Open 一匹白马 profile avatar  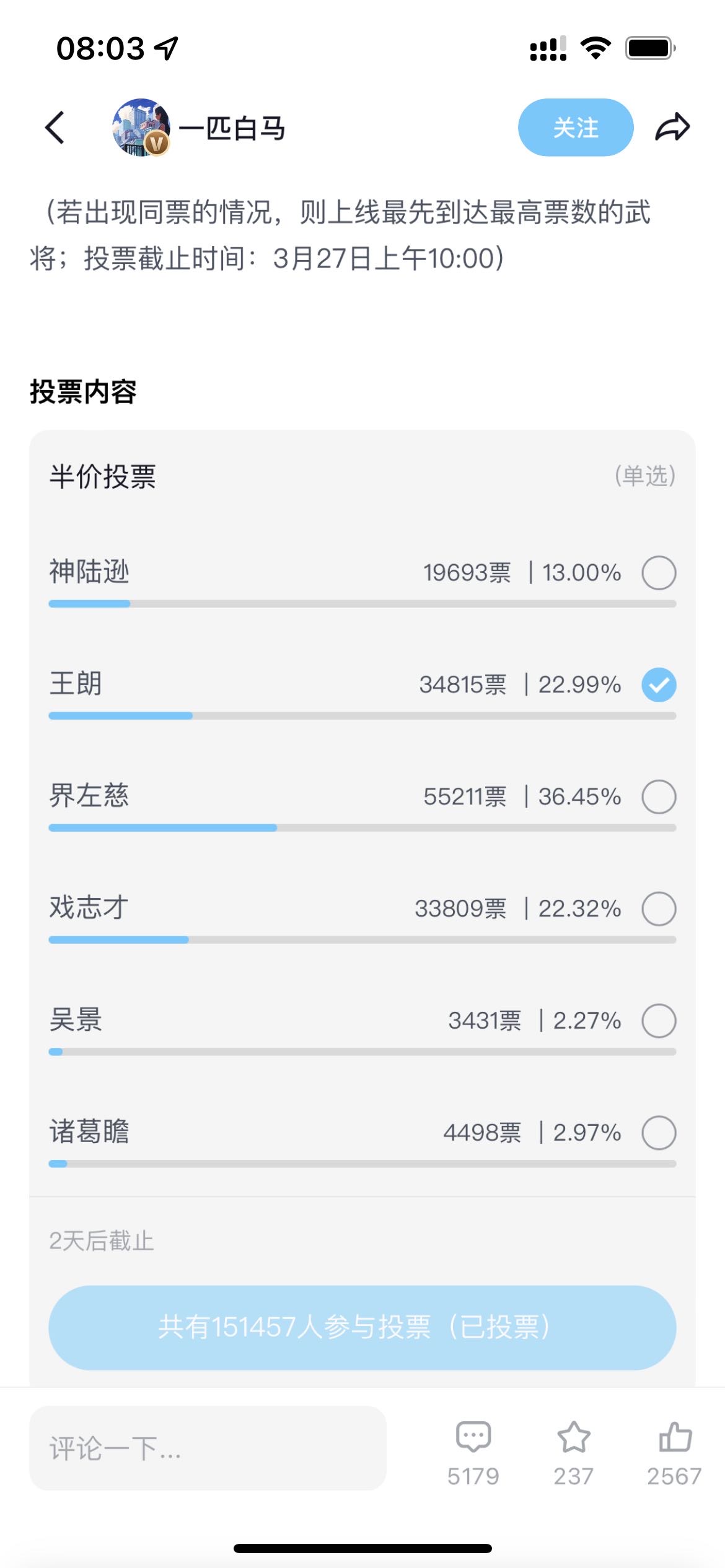(x=141, y=128)
